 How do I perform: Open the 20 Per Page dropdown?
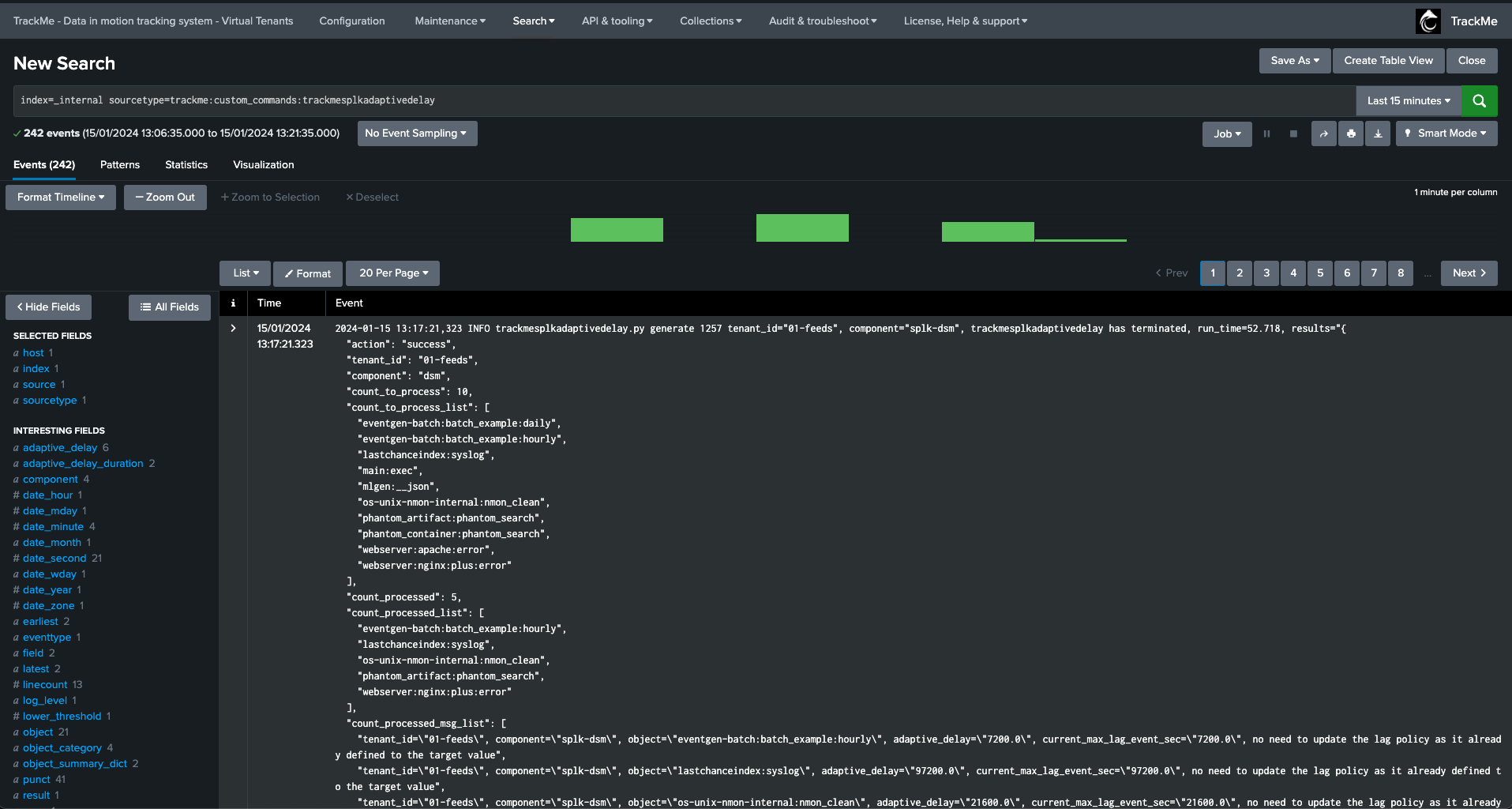click(392, 273)
